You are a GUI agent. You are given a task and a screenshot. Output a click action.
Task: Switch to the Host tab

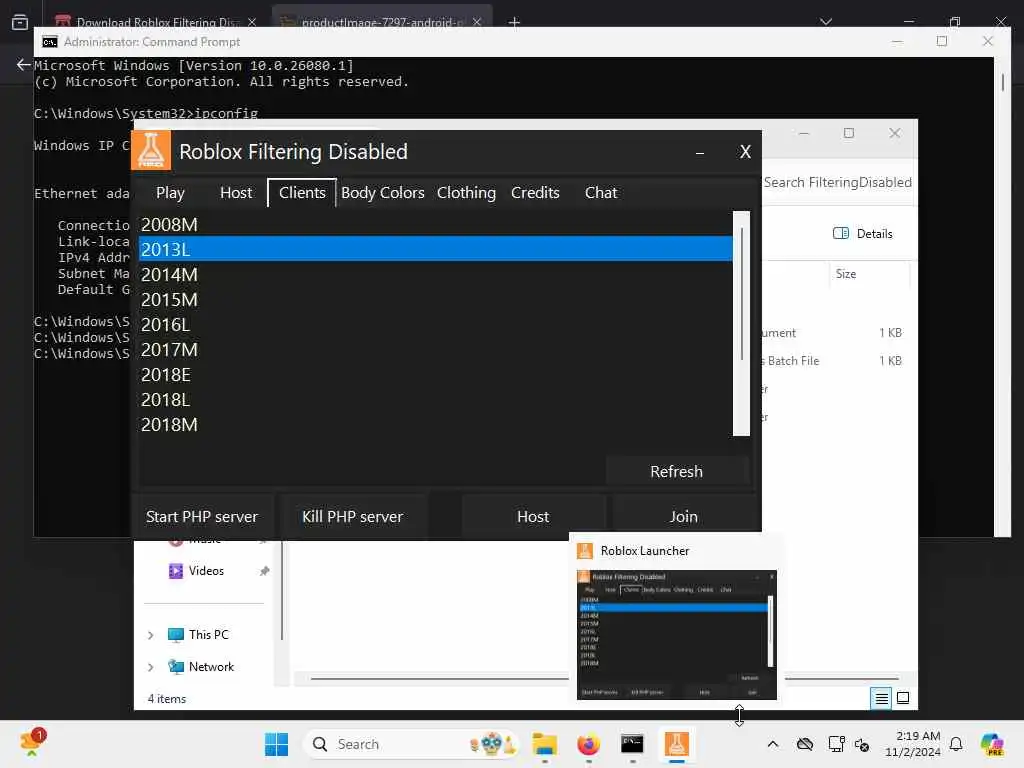236,193
